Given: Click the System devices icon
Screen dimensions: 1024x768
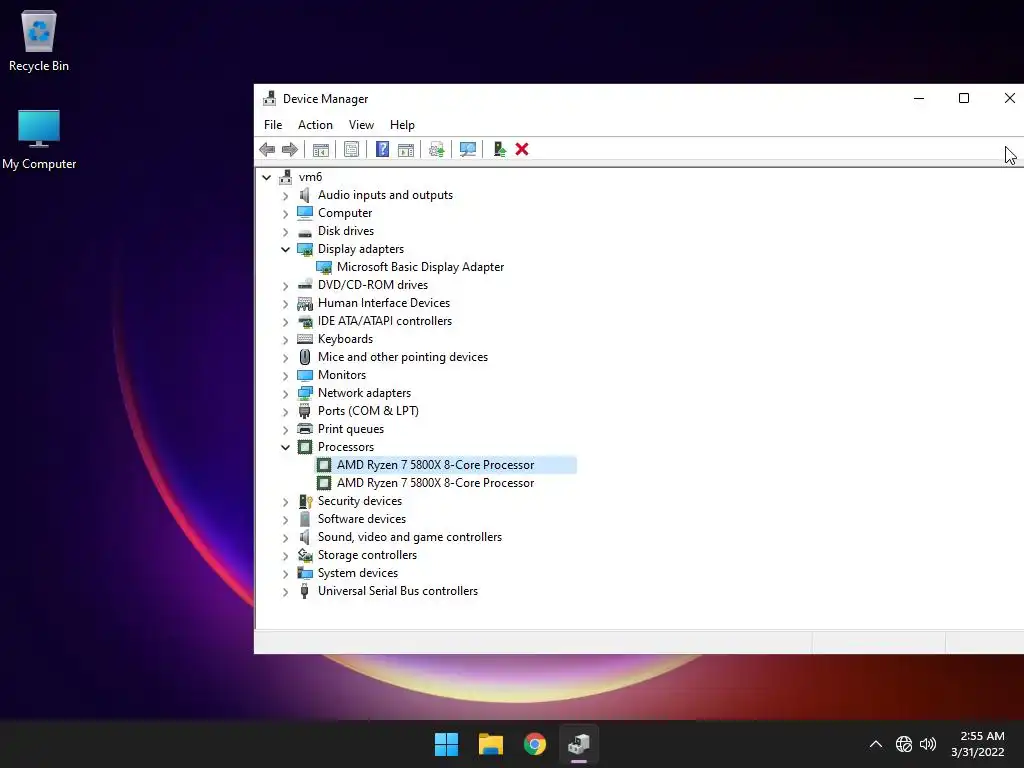Looking at the screenshot, I should coord(305,573).
